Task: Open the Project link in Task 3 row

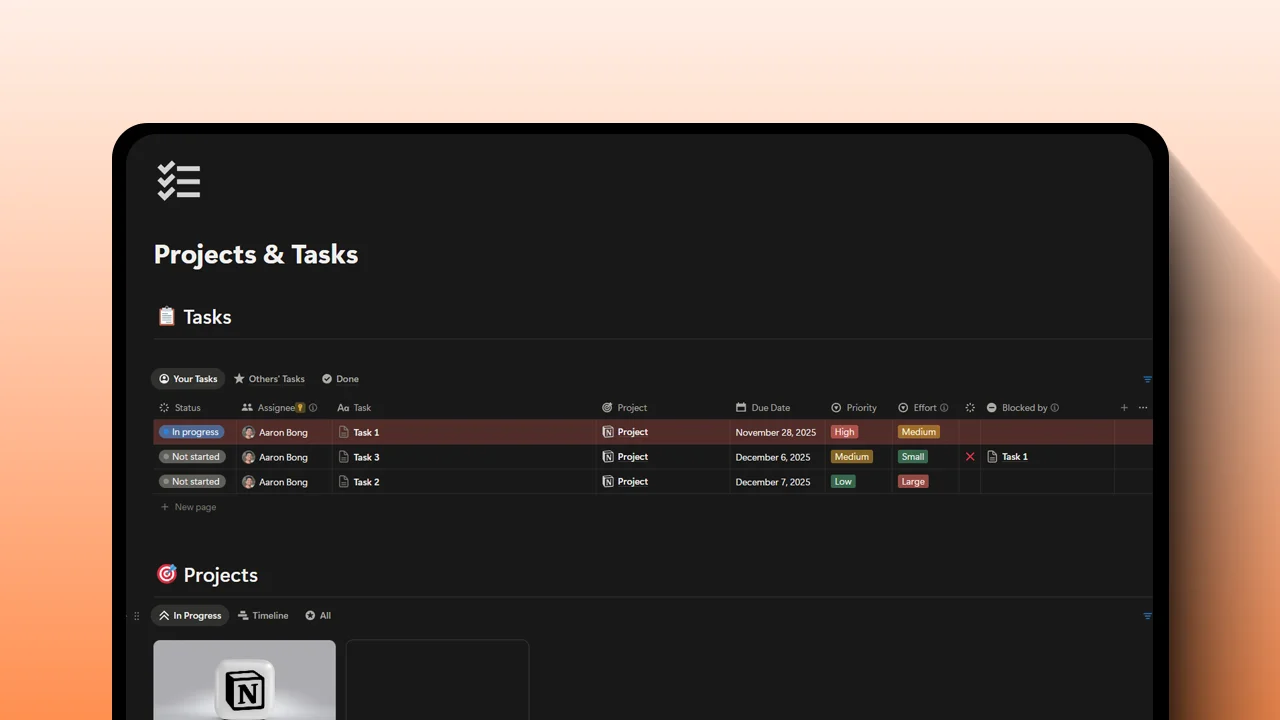Action: click(x=633, y=457)
